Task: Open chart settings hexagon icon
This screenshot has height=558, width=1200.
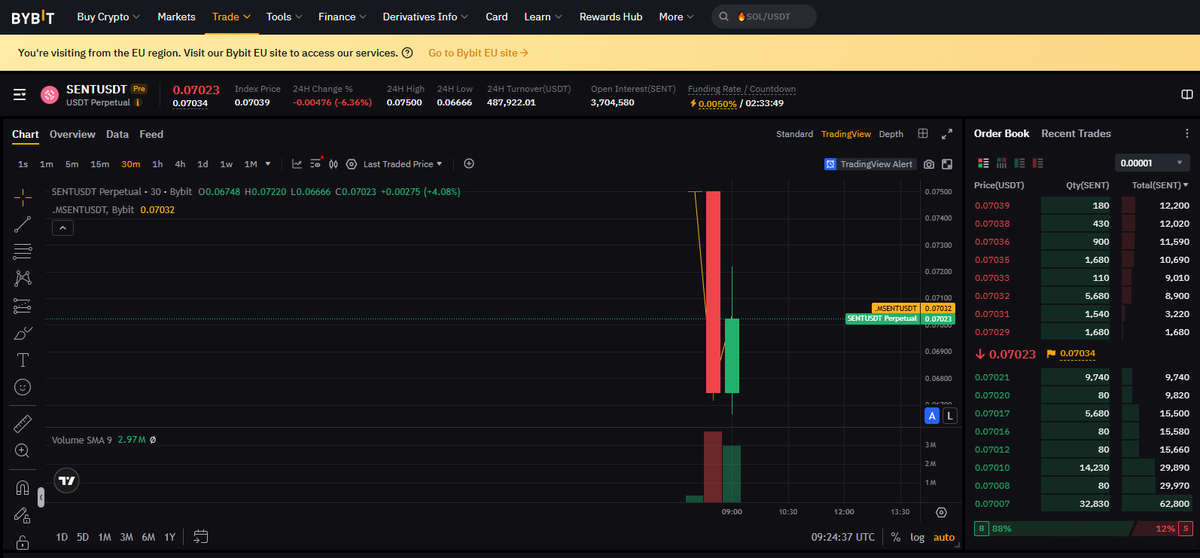Action: (x=351, y=164)
